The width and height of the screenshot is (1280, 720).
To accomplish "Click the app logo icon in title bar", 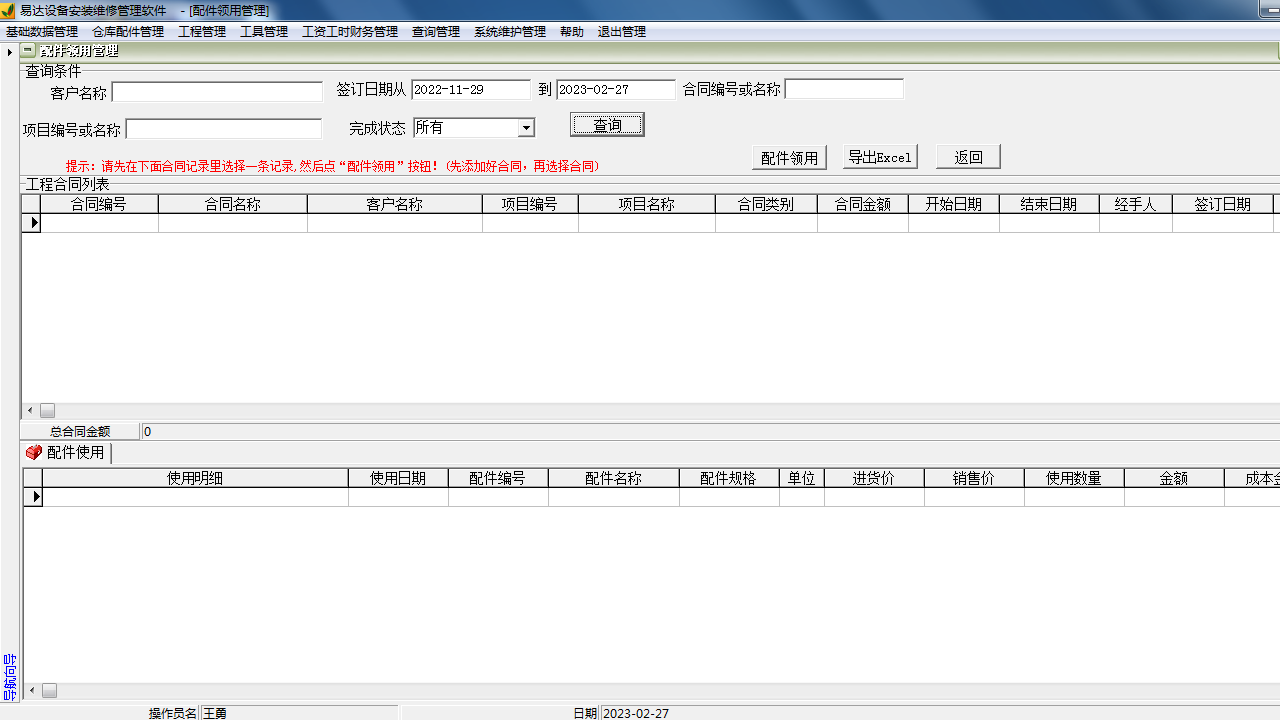I will [x=8, y=10].
